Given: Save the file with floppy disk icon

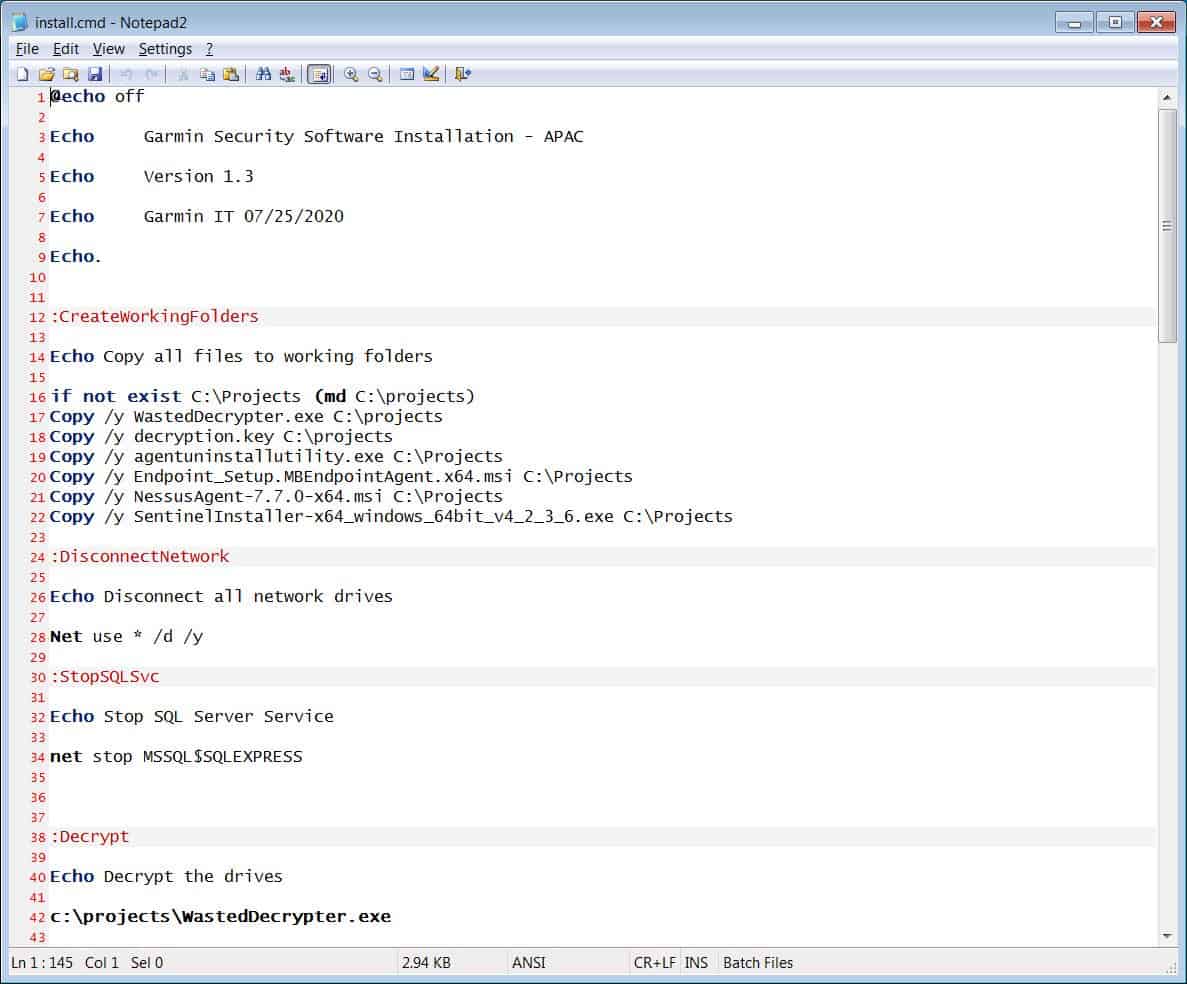Looking at the screenshot, I should [x=95, y=74].
